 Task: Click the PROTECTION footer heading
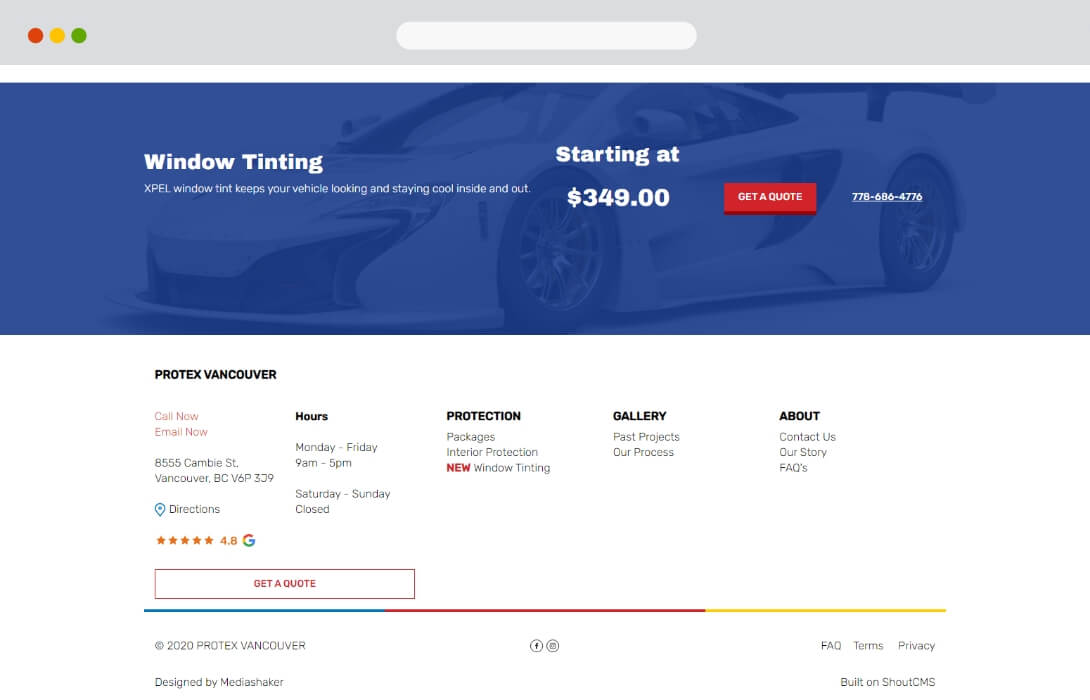click(483, 416)
